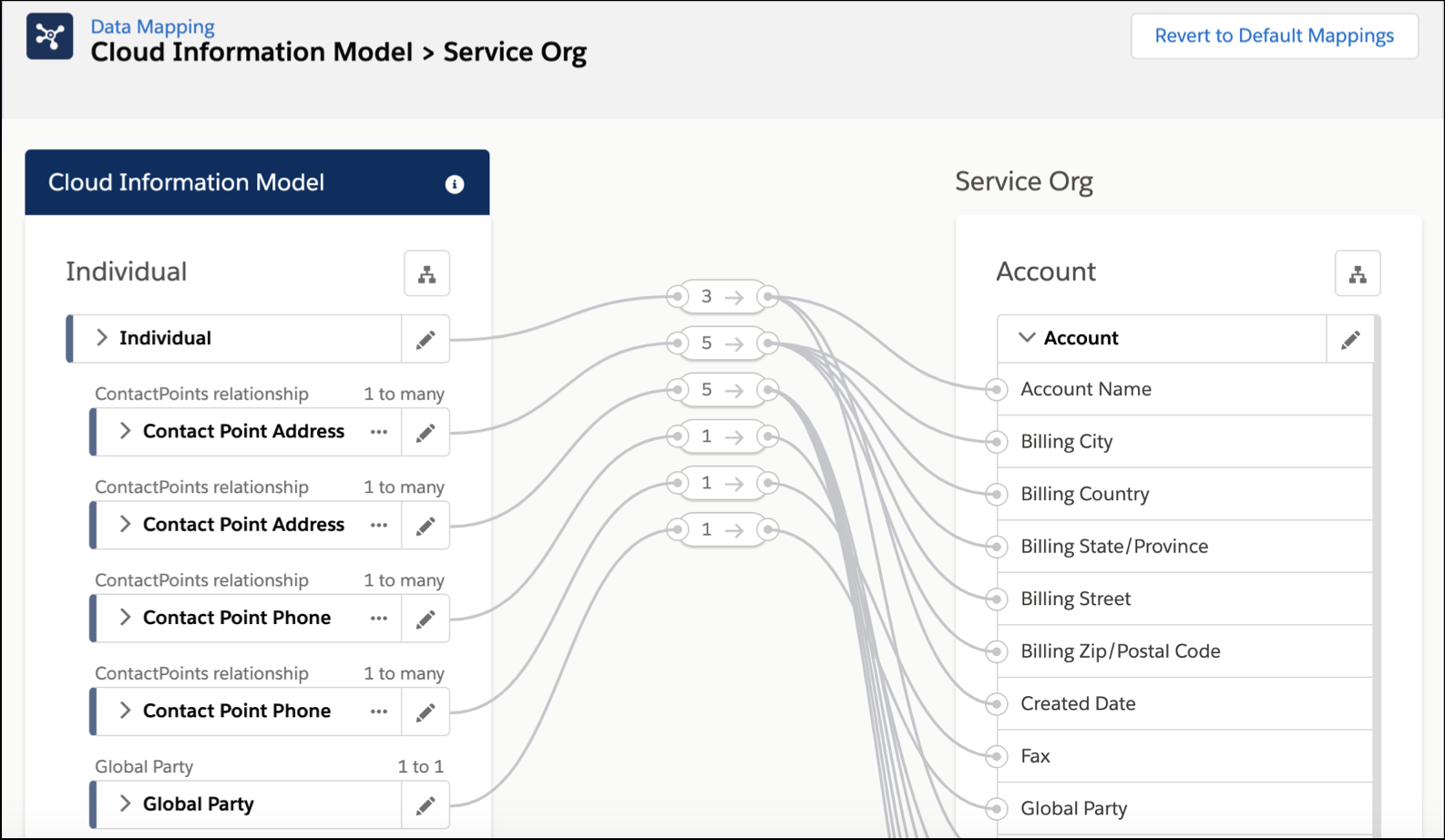Click the Cloud Information Model info icon
Image resolution: width=1445 pixels, height=840 pixels.
tap(454, 184)
